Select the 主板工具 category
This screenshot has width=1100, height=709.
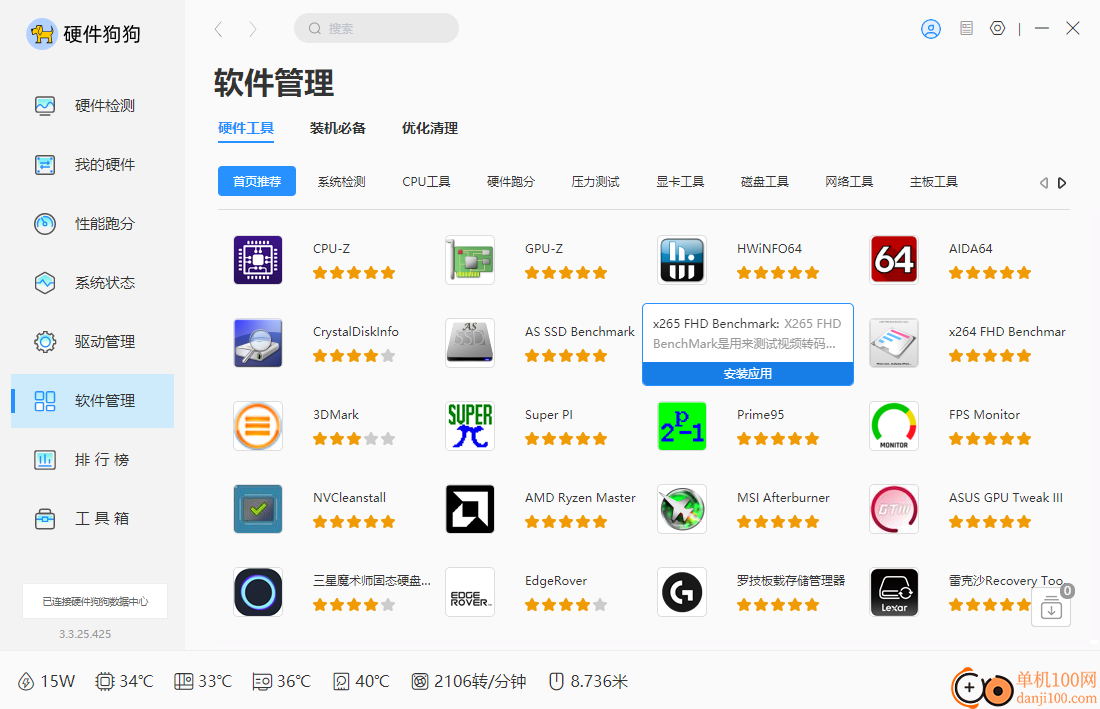pos(934,182)
